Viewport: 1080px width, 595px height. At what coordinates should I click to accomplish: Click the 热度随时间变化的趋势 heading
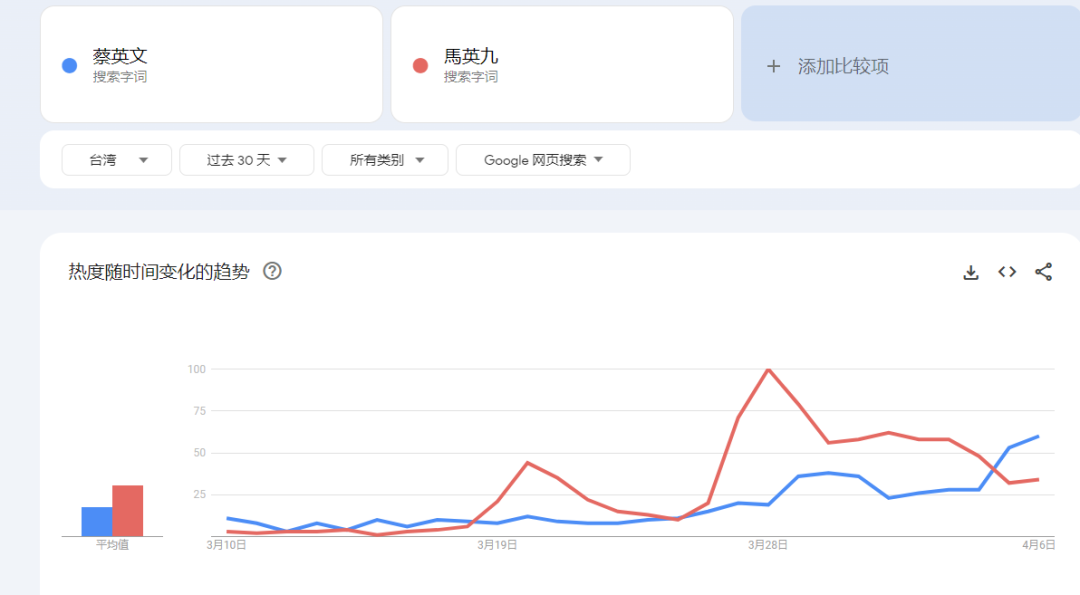(x=159, y=272)
